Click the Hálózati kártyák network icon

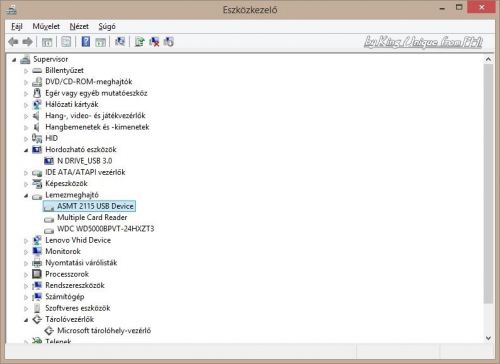pyautogui.click(x=37, y=105)
